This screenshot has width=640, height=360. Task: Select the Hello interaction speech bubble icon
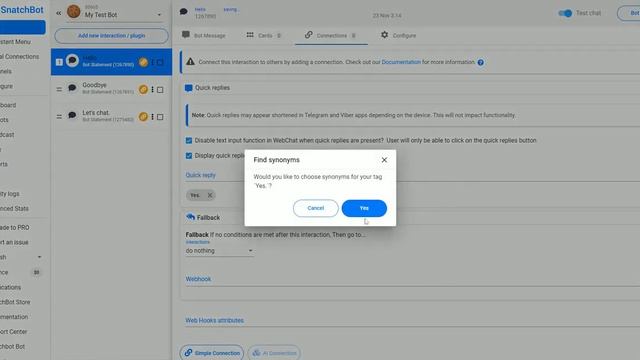(x=72, y=61)
